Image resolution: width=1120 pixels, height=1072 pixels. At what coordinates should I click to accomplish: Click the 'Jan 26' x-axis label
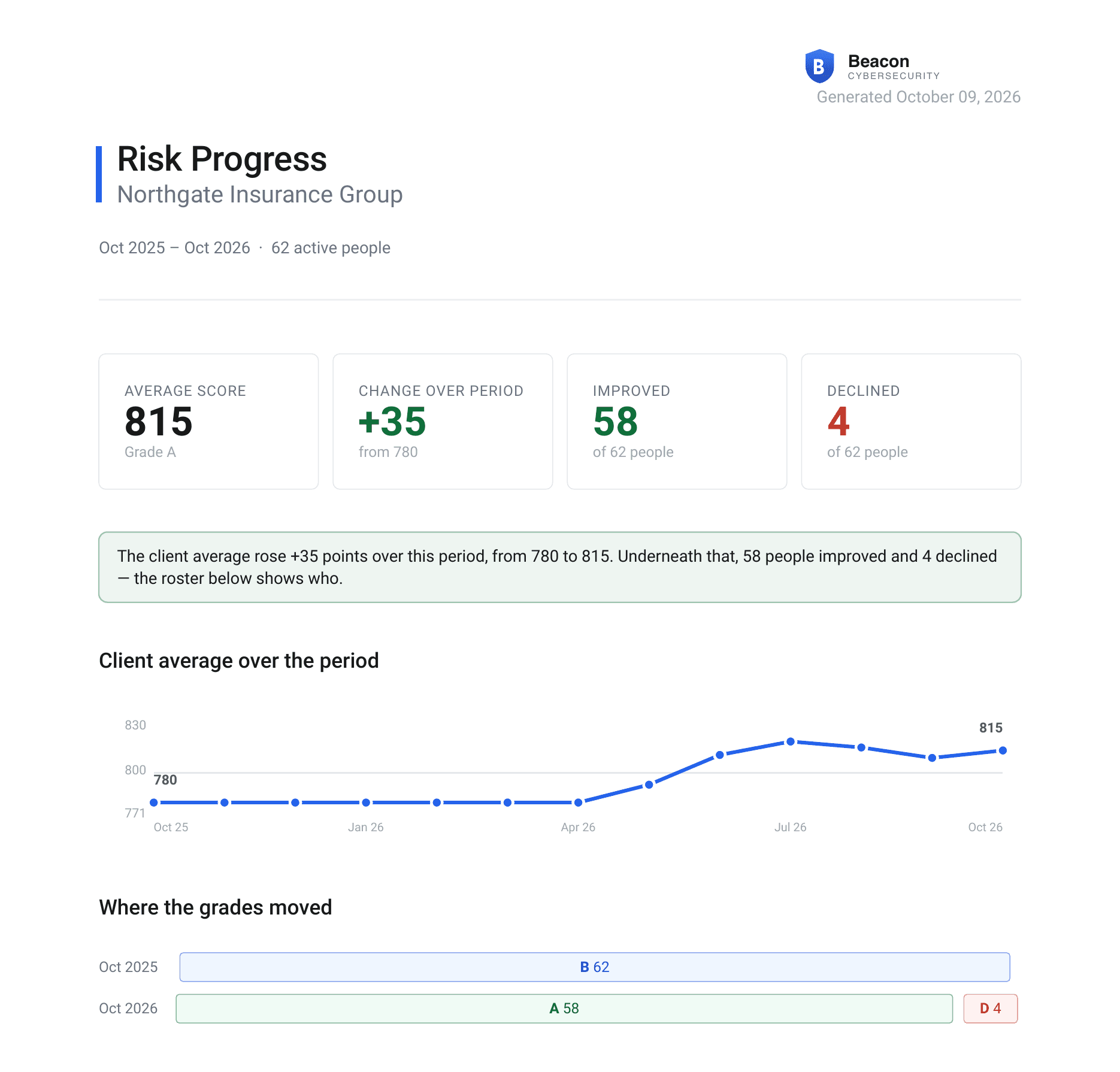point(366,827)
